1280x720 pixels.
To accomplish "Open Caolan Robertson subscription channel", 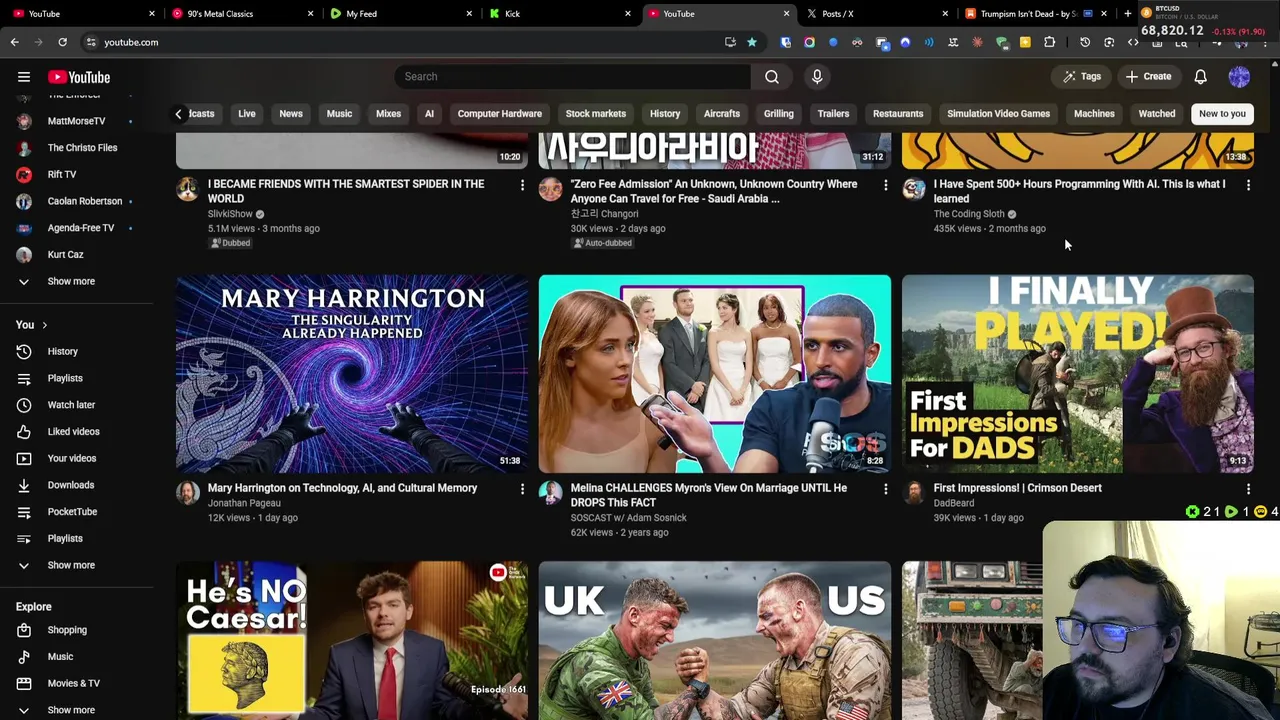I will coord(84,201).
